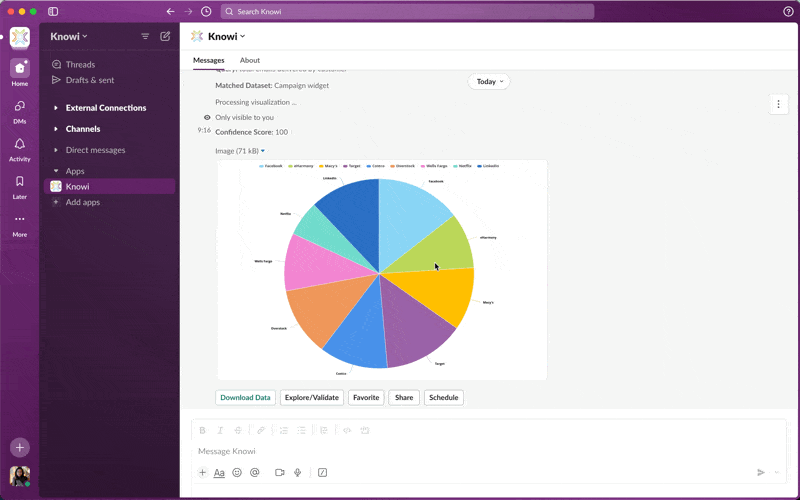The image size is (800, 500).
Task: Apply strikethrough formatting in composer
Action: coord(238,430)
